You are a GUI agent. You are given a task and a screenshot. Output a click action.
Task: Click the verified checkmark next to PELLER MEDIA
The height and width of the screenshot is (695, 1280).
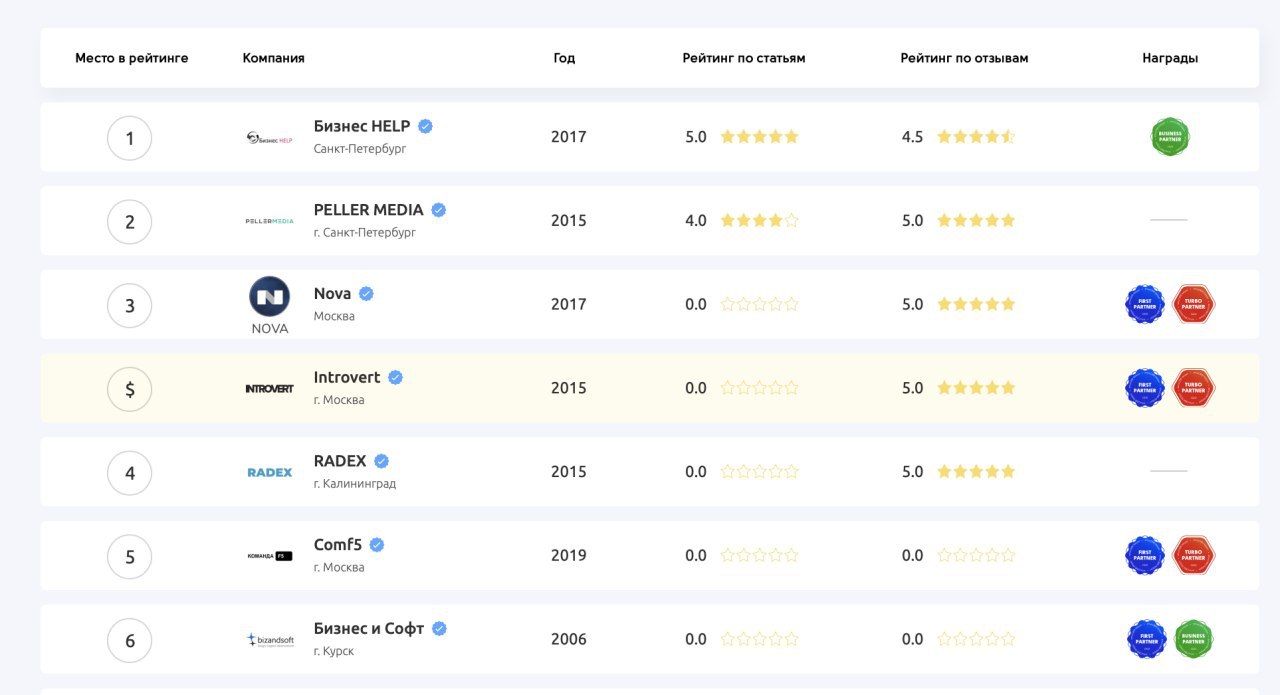click(x=438, y=210)
